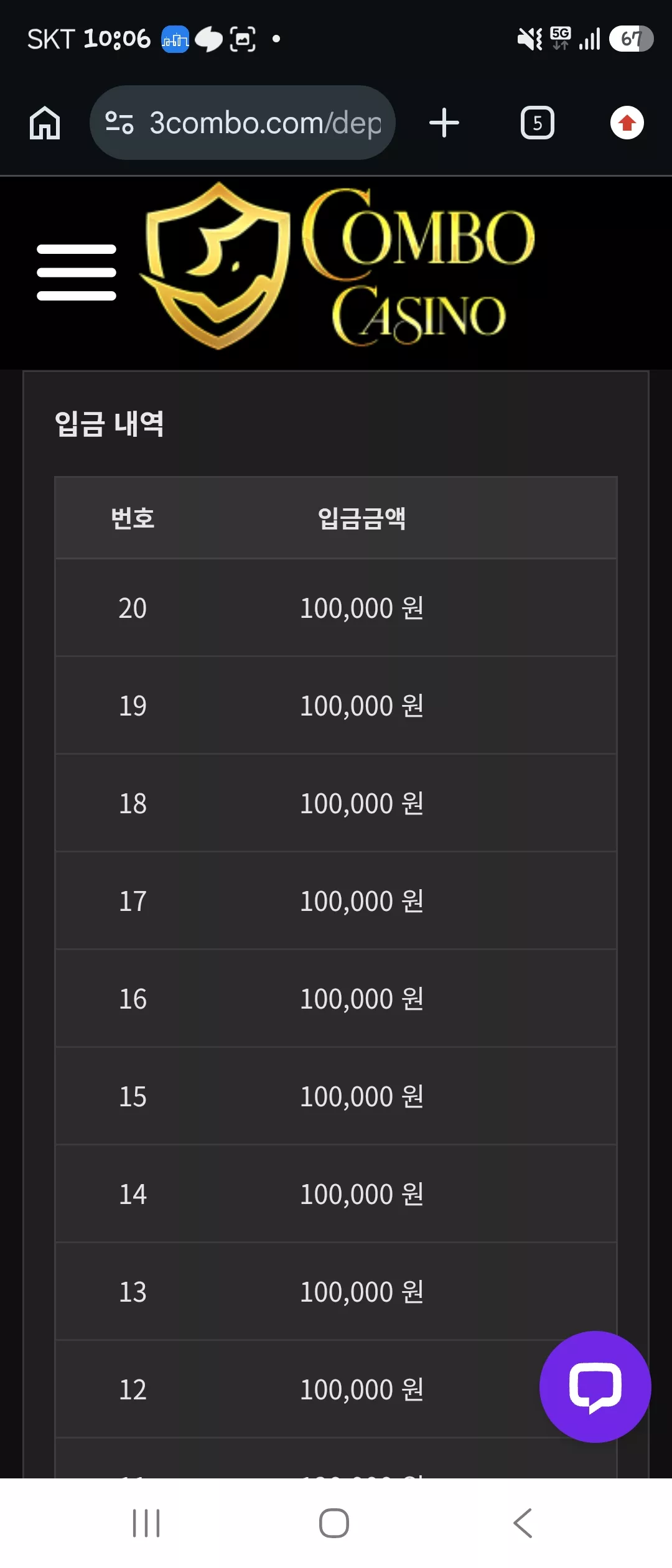This screenshot has width=672, height=1568.
Task: Select deposit row number 17
Action: (336, 901)
